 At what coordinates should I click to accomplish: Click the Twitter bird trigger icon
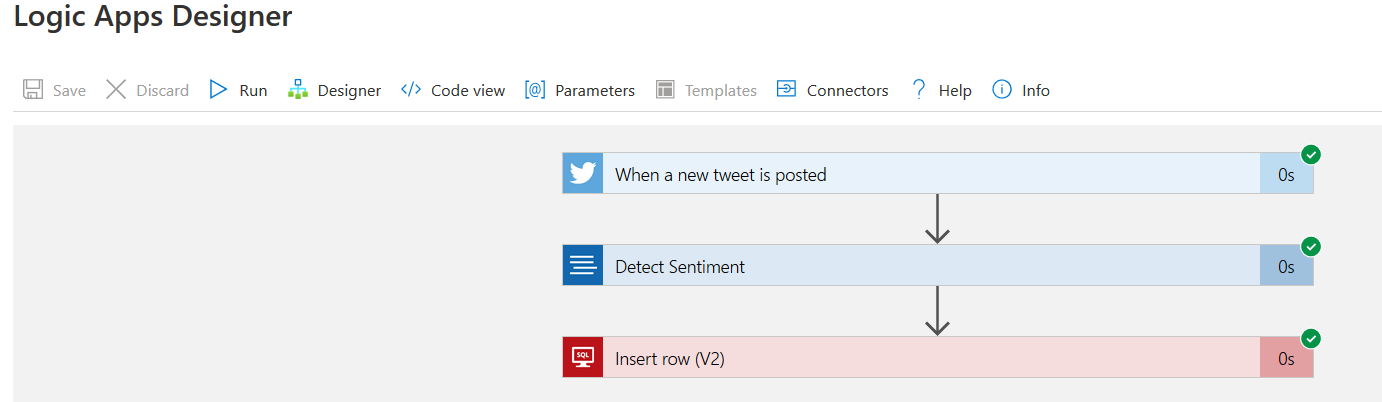pyautogui.click(x=583, y=174)
